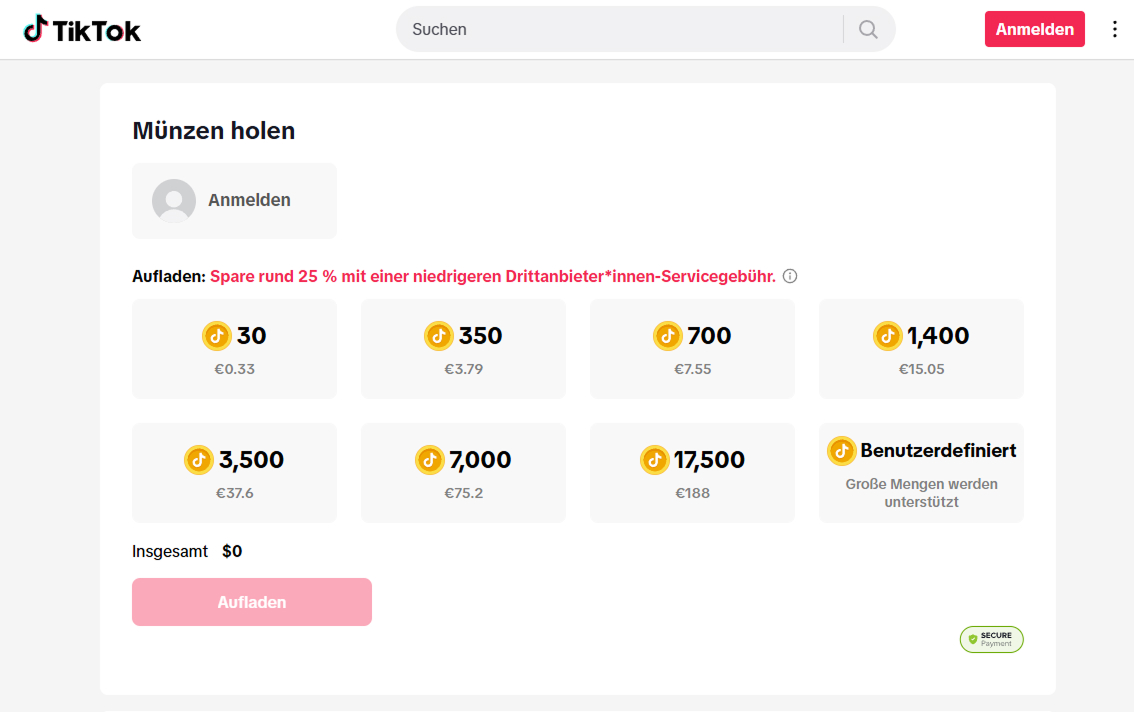1134x712 pixels.
Task: Select the 700 coins tile
Action: pyautogui.click(x=692, y=349)
